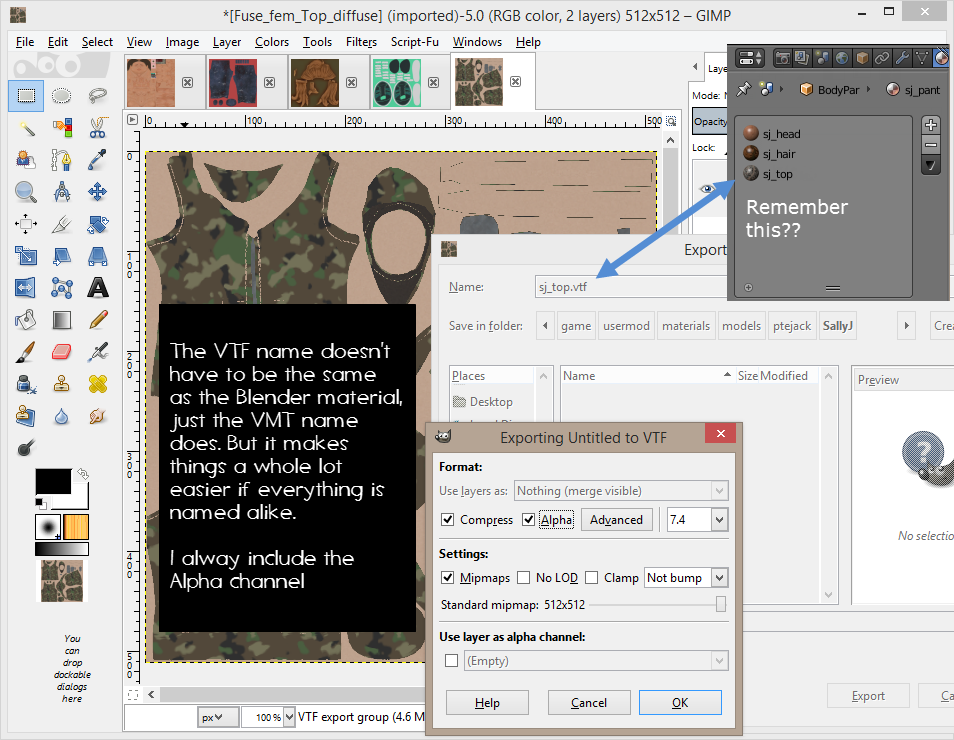Toggle the Alpha checkbox
This screenshot has width=954, height=740.
[529, 520]
